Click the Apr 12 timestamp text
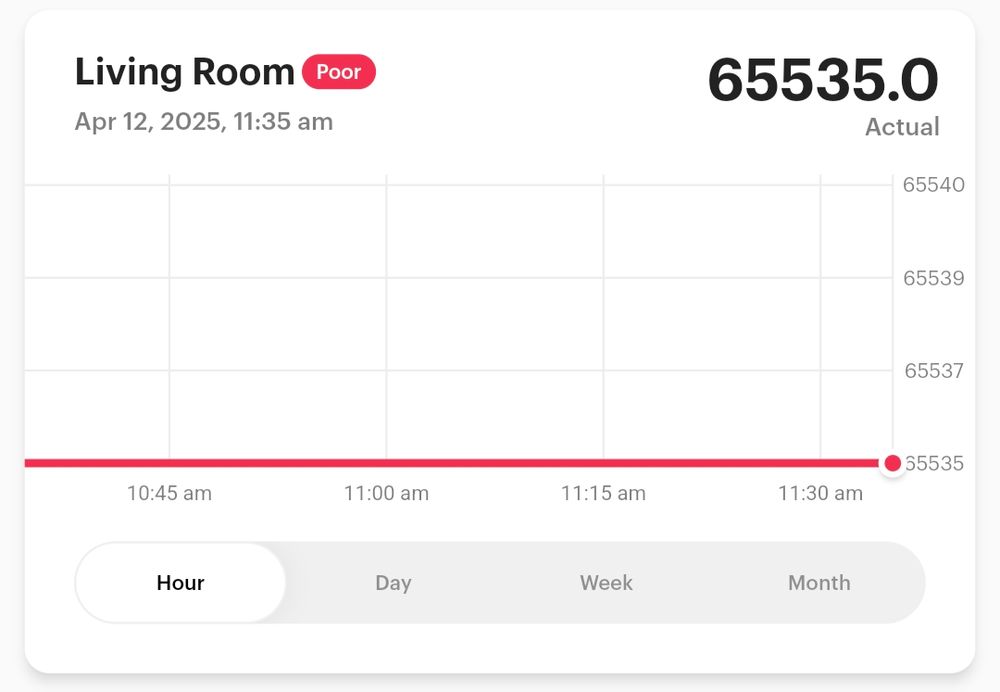Viewport: 1000px width, 692px height. tap(204, 121)
